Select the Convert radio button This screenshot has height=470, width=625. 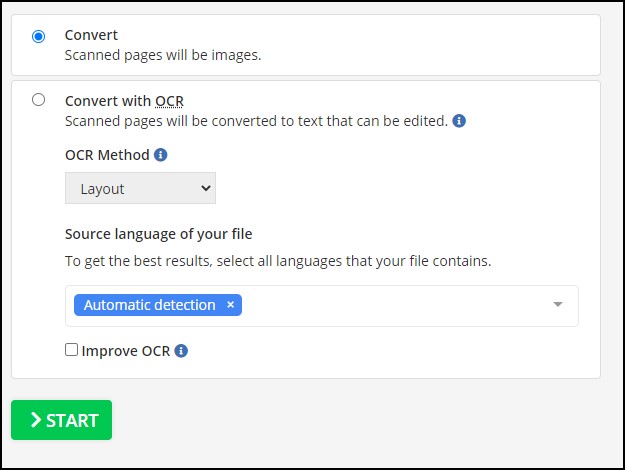pos(38,36)
